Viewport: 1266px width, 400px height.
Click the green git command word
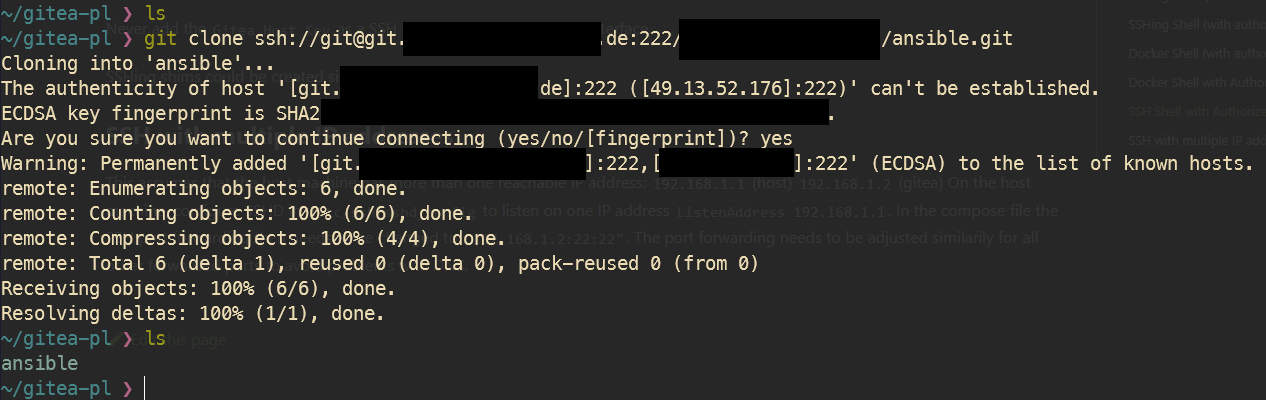(161, 39)
